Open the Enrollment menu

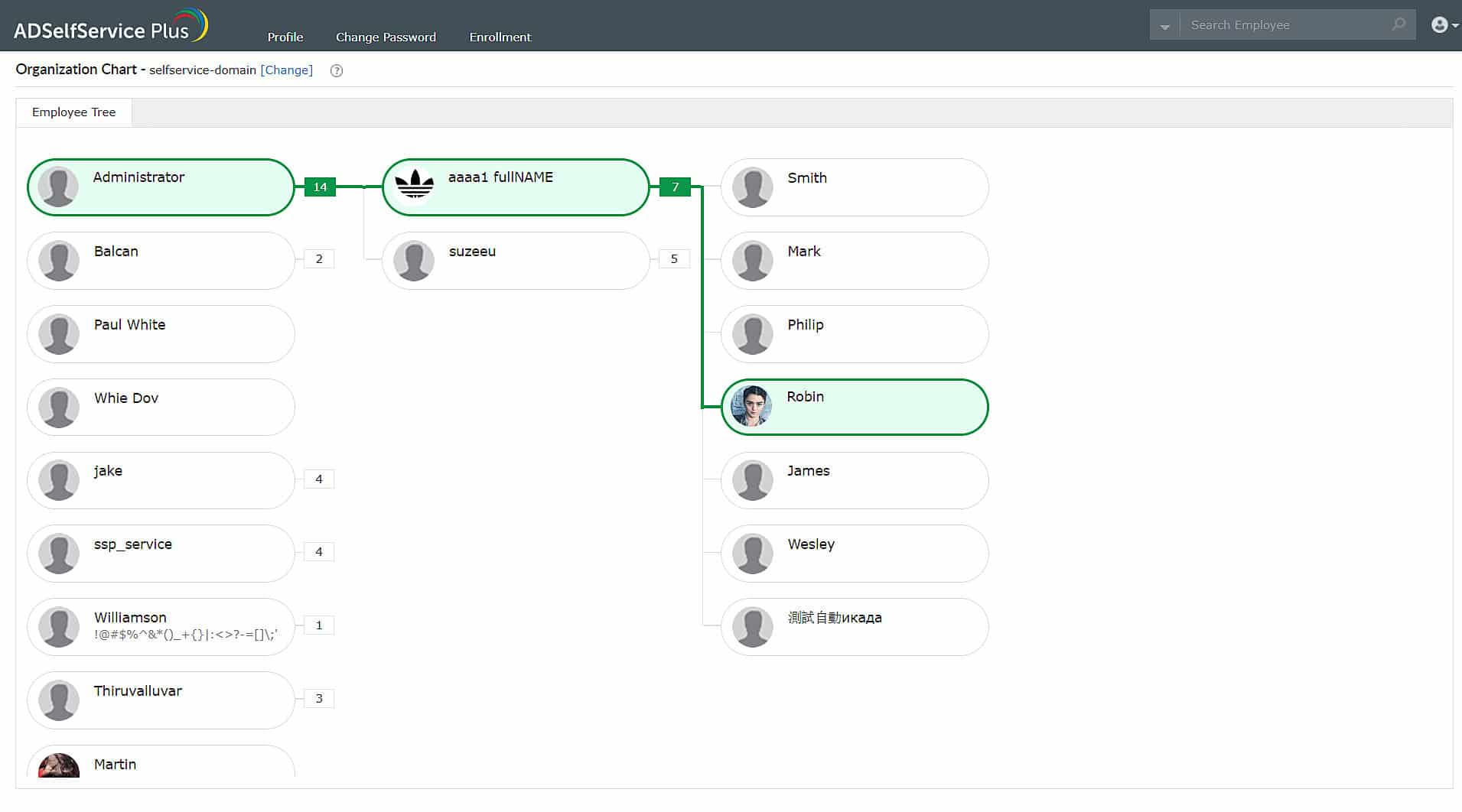pos(500,37)
